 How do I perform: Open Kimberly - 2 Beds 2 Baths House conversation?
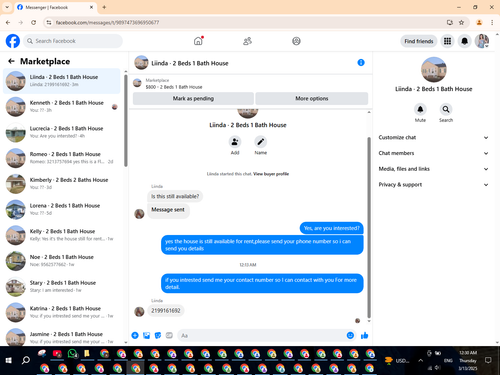click(62, 183)
